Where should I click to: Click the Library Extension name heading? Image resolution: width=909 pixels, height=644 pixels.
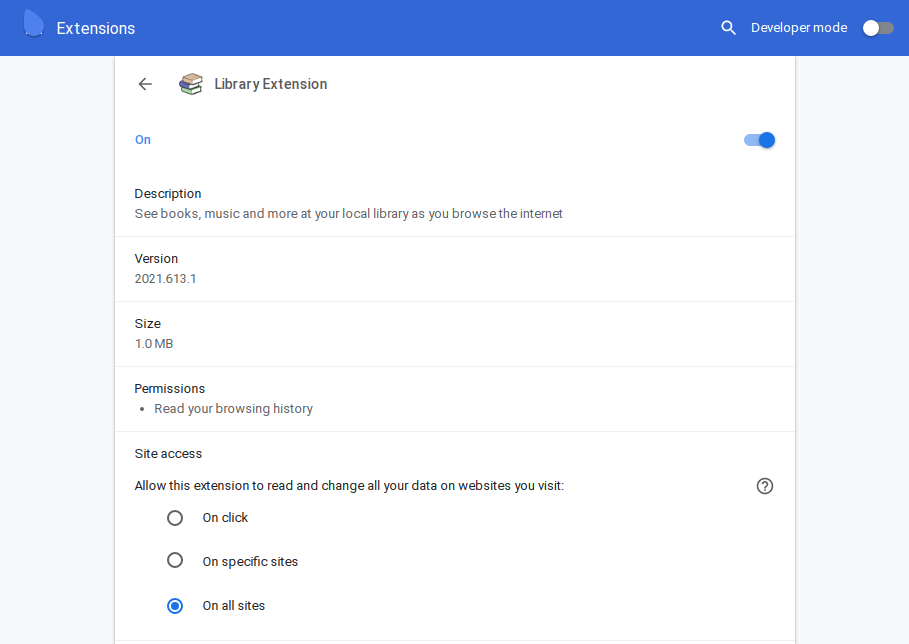(271, 84)
